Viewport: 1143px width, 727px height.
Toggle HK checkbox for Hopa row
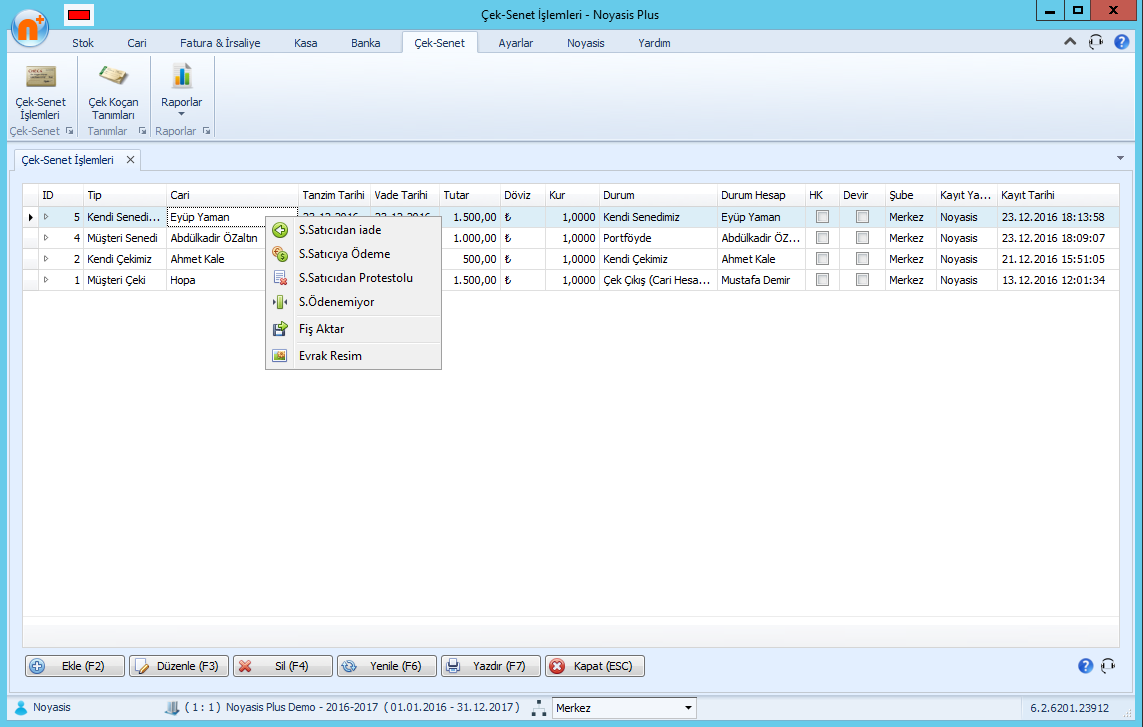pos(822,280)
